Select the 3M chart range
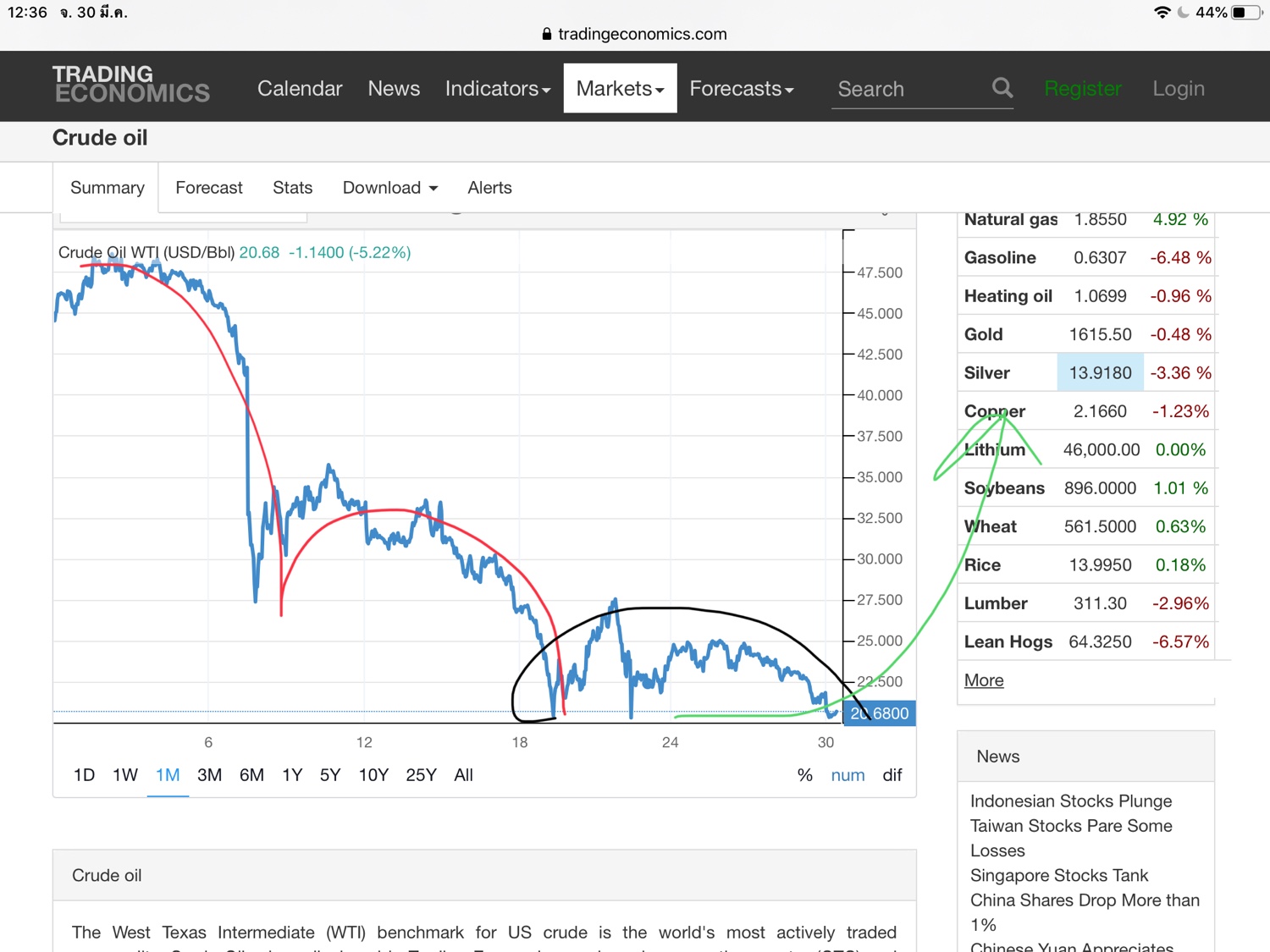The height and width of the screenshot is (952, 1270). [209, 775]
